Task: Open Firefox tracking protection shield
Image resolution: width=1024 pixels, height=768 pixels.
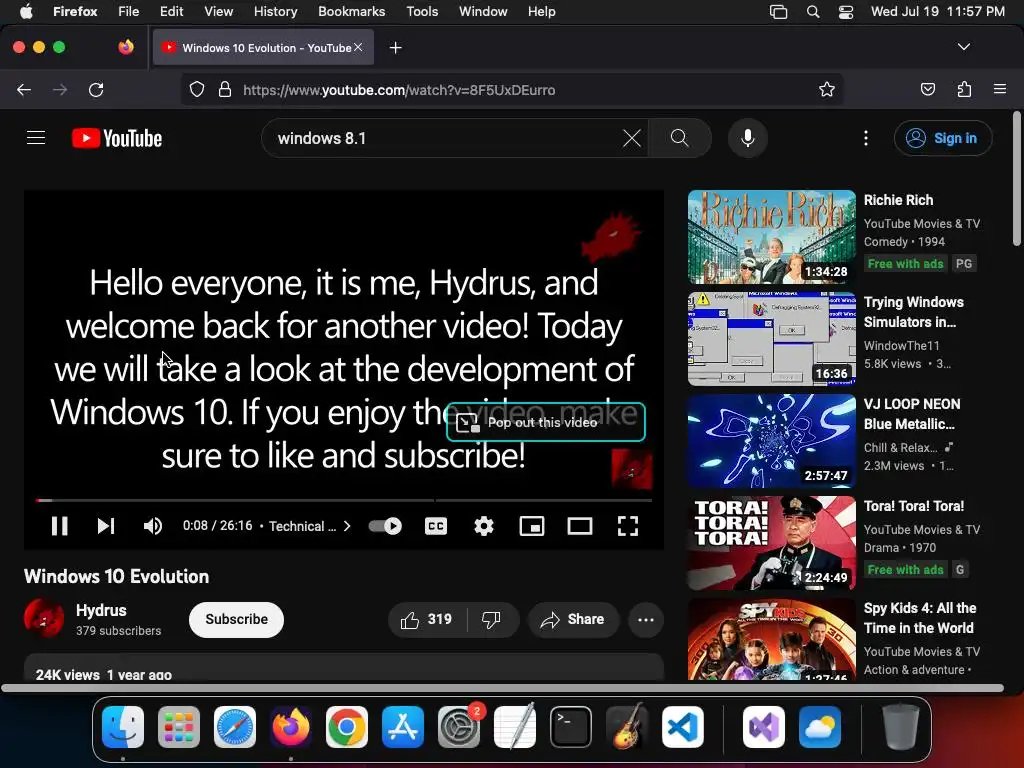Action: point(197,89)
